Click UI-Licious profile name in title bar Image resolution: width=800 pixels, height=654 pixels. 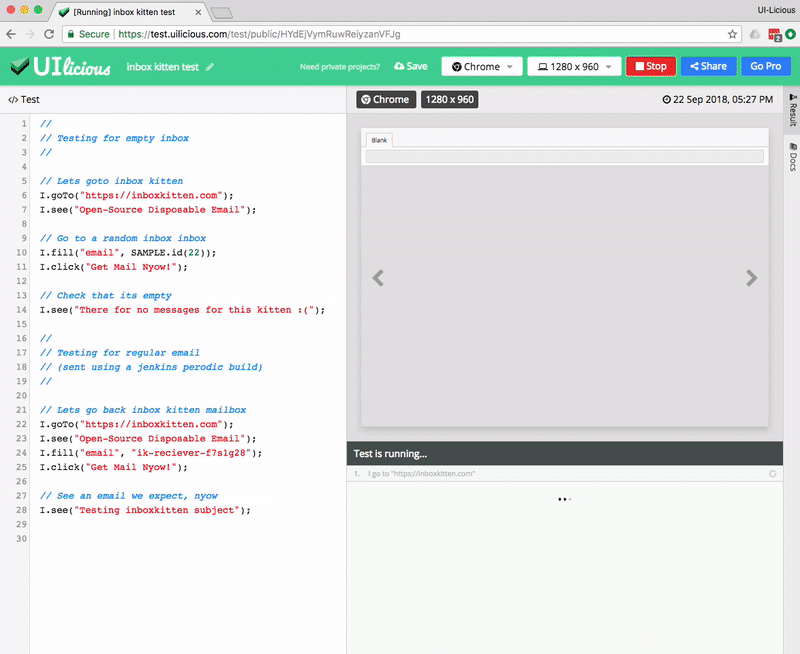pyautogui.click(x=776, y=10)
